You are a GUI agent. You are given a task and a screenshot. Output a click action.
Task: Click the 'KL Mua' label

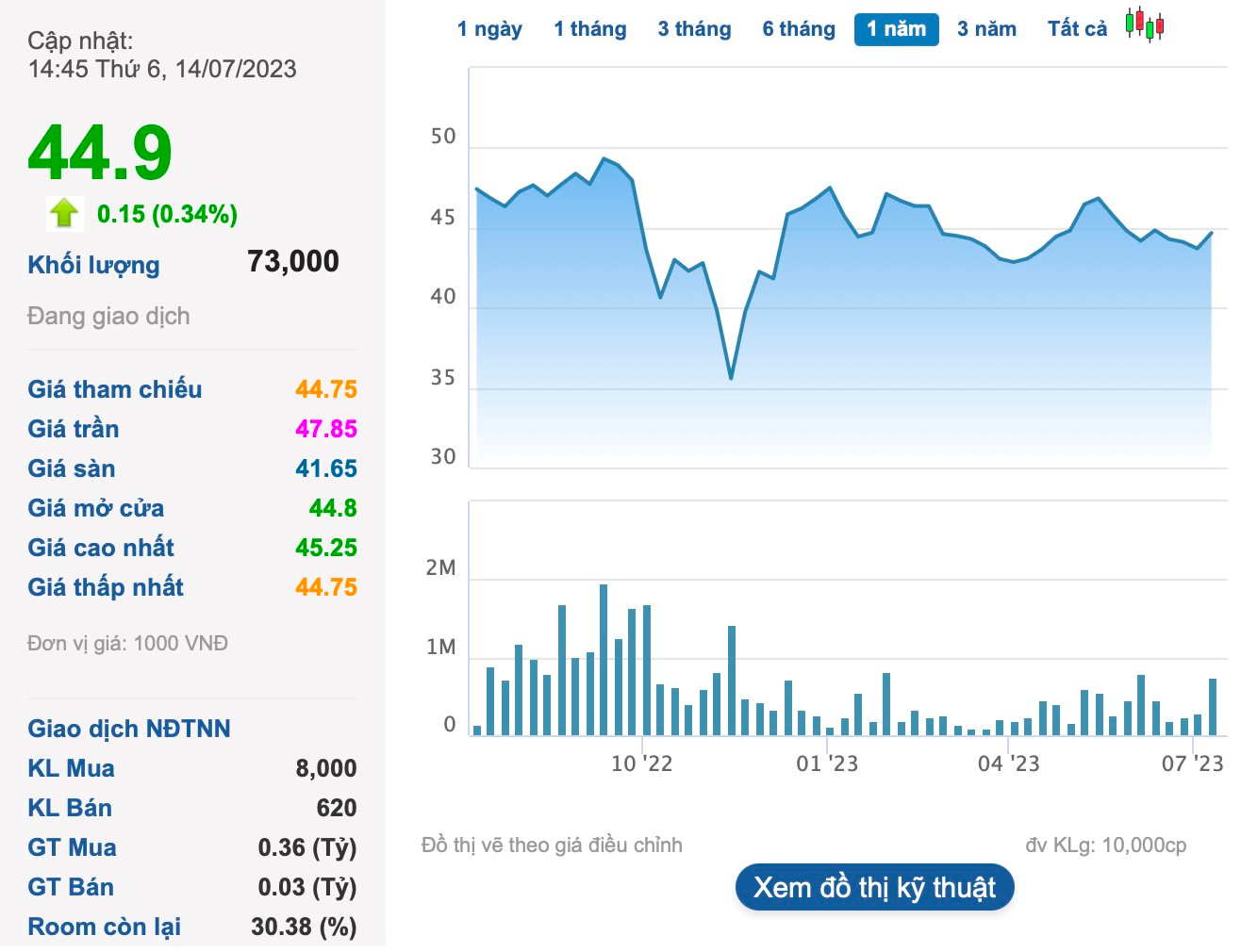[72, 768]
